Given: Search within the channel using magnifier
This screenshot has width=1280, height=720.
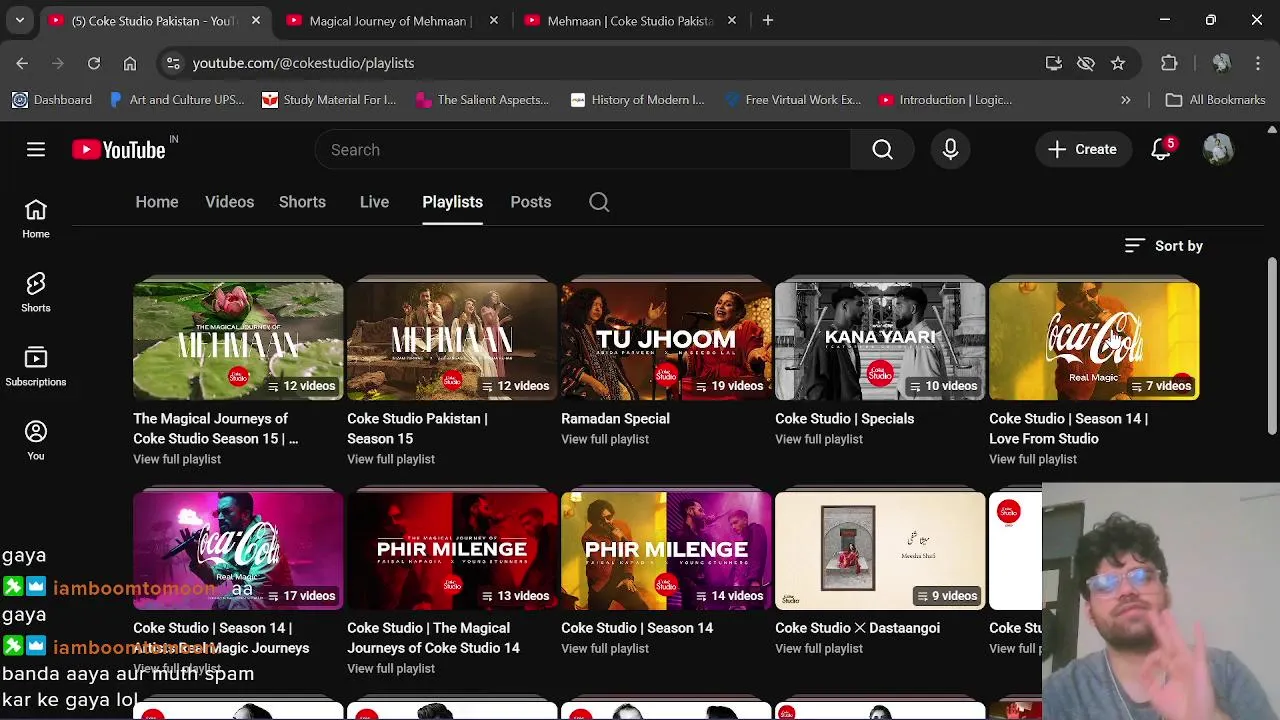Looking at the screenshot, I should click(599, 202).
